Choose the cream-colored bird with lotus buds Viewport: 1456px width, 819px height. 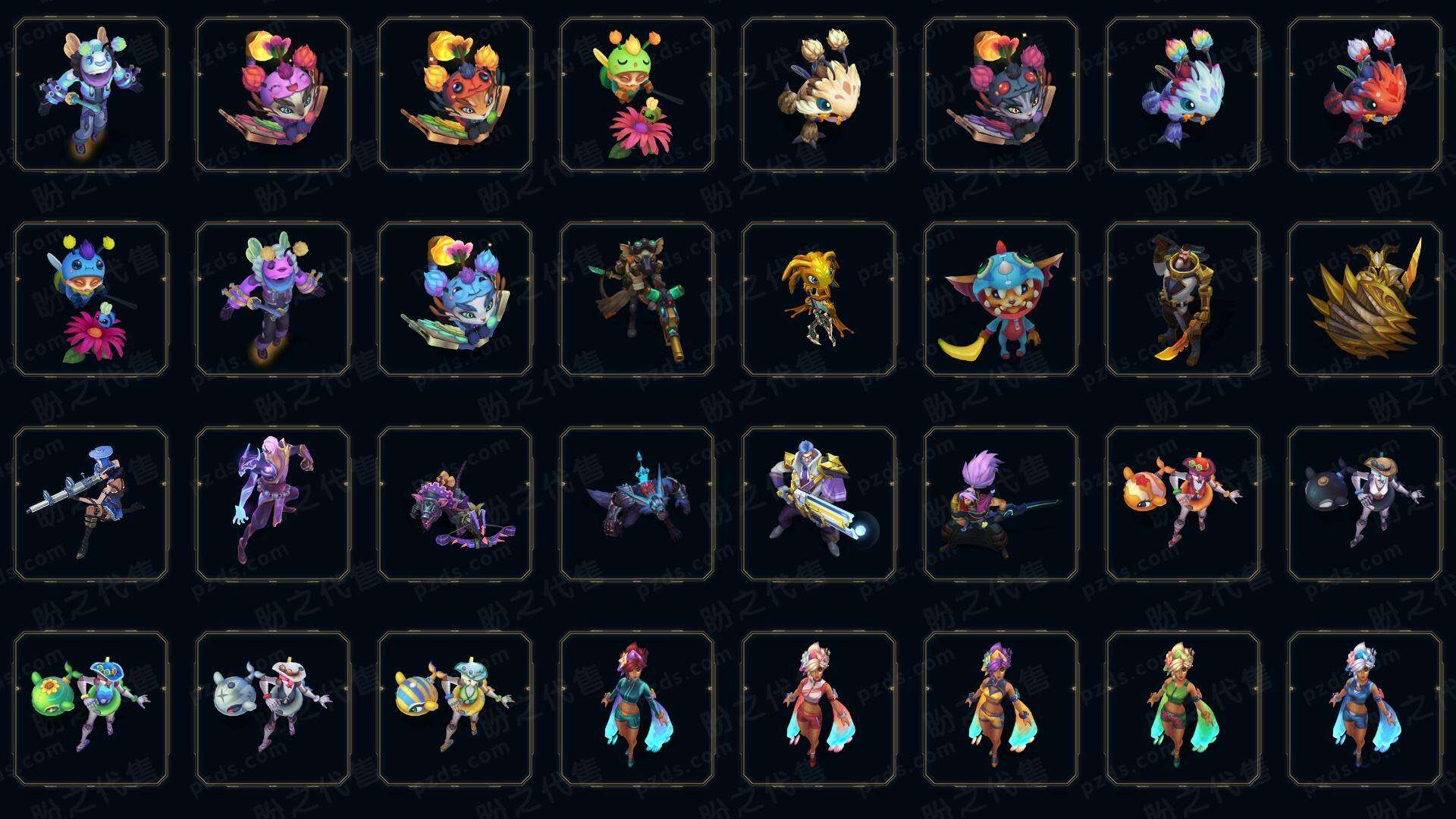click(819, 95)
